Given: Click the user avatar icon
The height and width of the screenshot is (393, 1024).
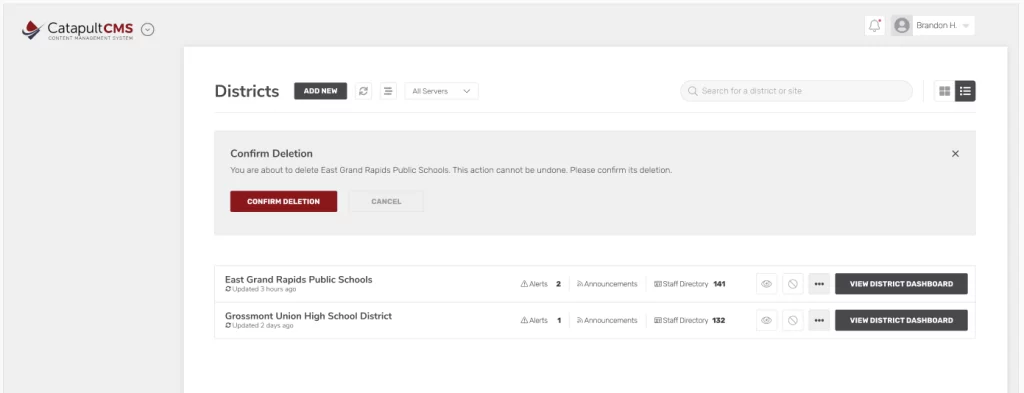Looking at the screenshot, I should (902, 25).
